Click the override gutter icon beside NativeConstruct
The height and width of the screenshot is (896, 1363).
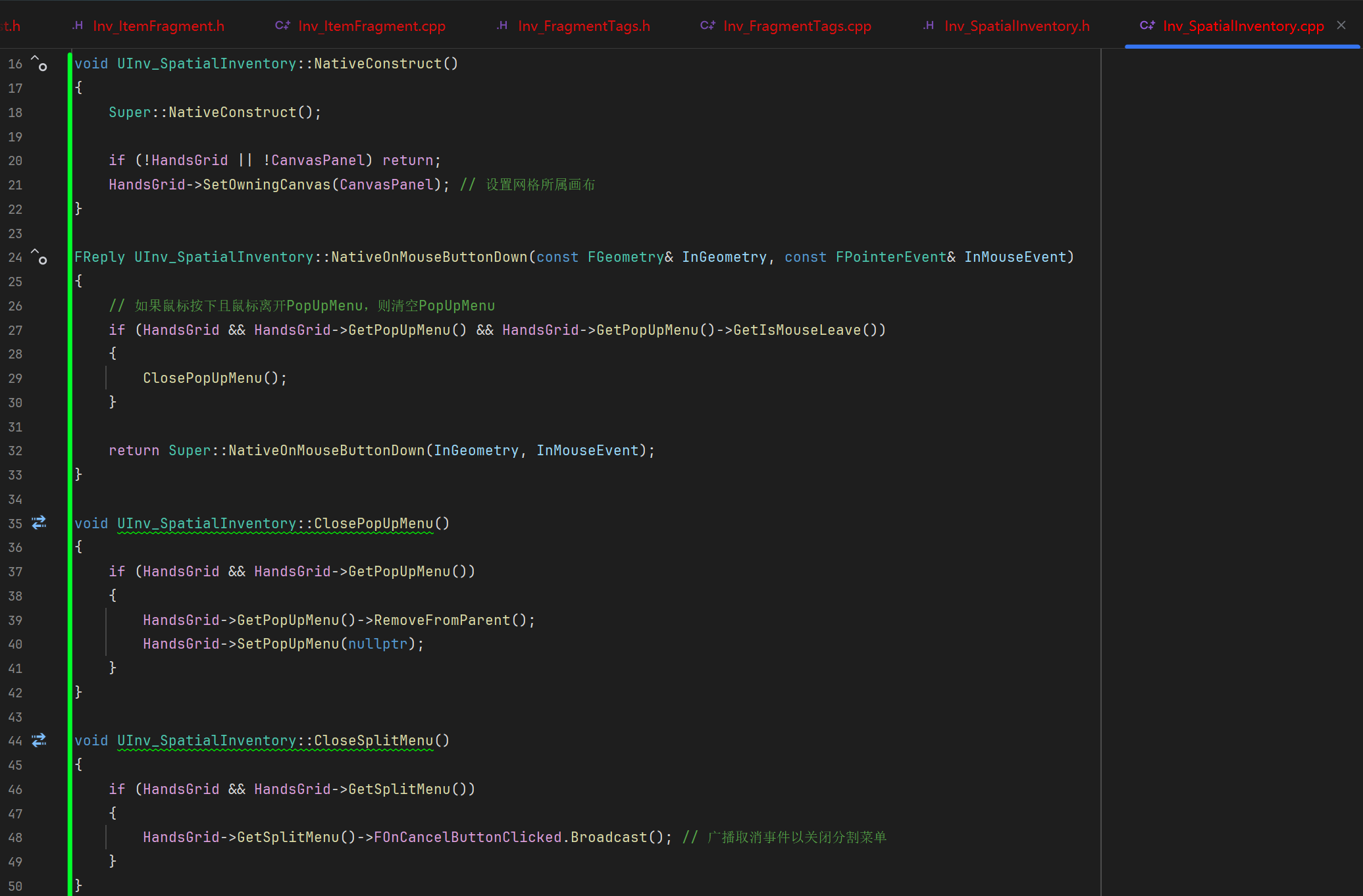click(39, 64)
